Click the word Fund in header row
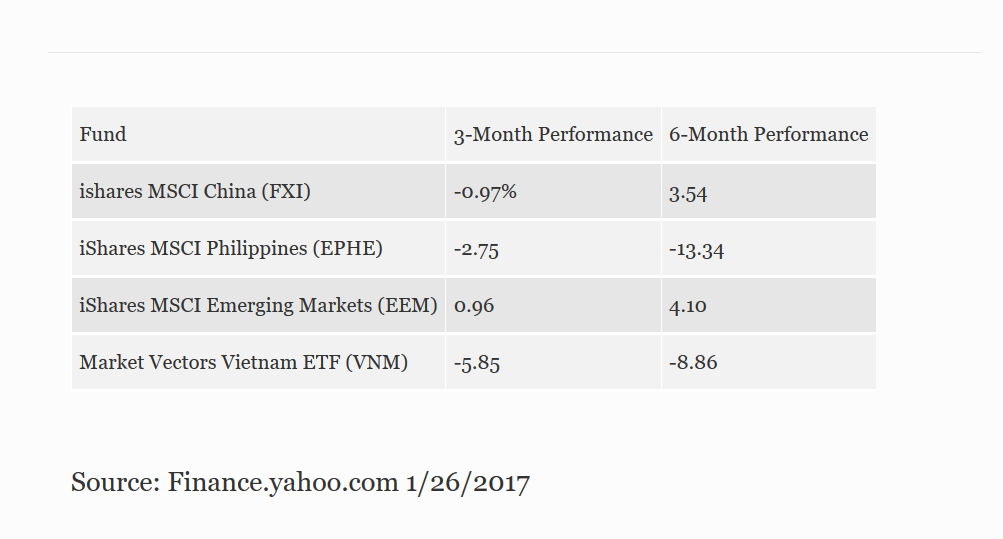1003x539 pixels. (x=103, y=135)
